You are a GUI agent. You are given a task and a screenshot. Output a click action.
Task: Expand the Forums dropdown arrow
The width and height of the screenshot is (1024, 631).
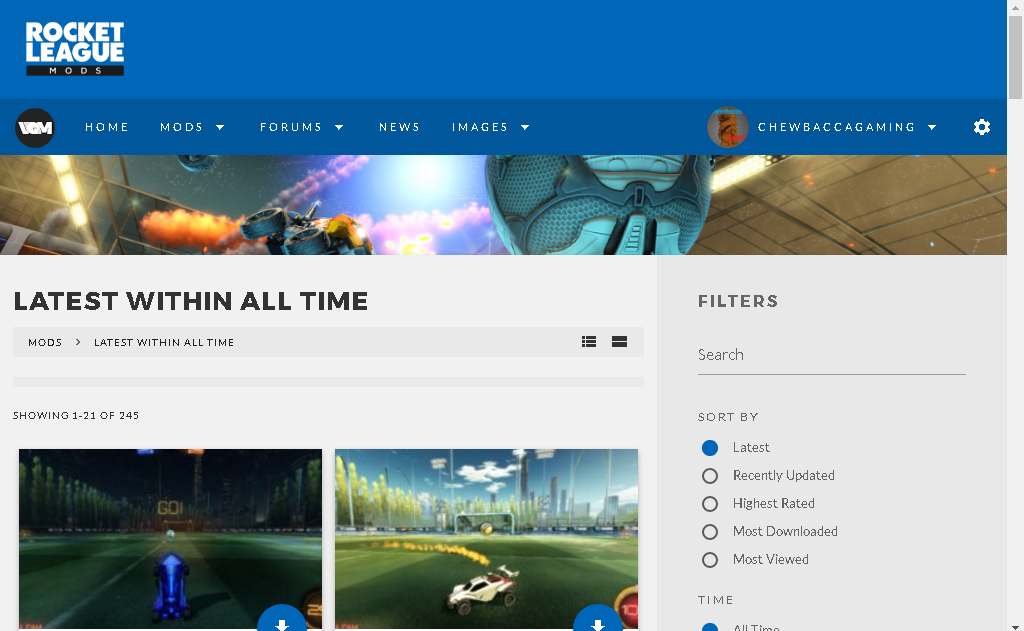click(x=339, y=127)
